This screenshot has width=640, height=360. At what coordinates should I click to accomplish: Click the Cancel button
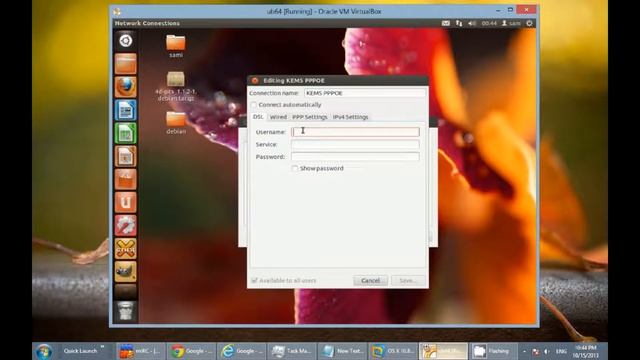370,280
